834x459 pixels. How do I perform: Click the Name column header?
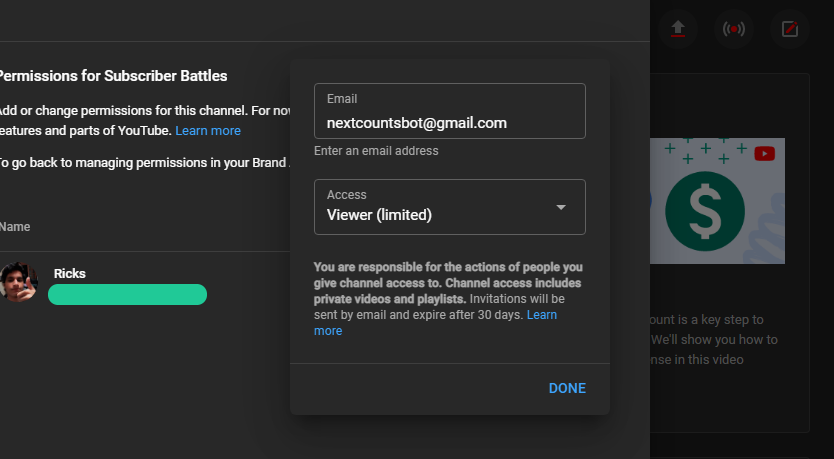[x=15, y=227]
